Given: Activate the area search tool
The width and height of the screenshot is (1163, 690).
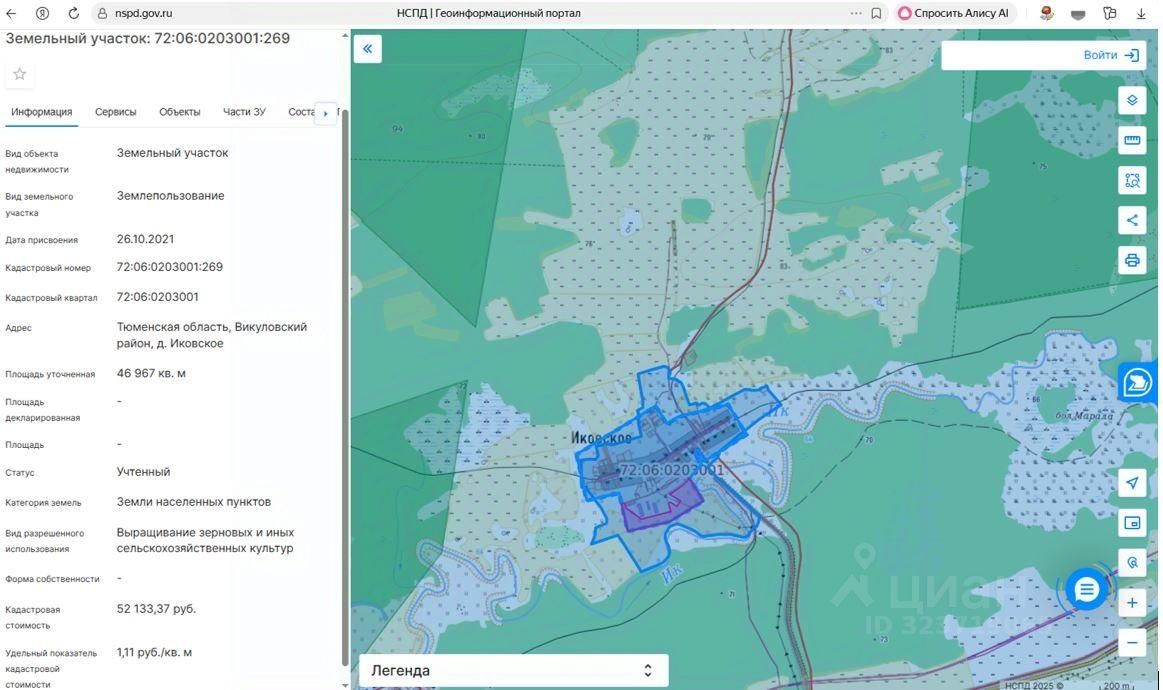Looking at the screenshot, I should coord(1132,181).
